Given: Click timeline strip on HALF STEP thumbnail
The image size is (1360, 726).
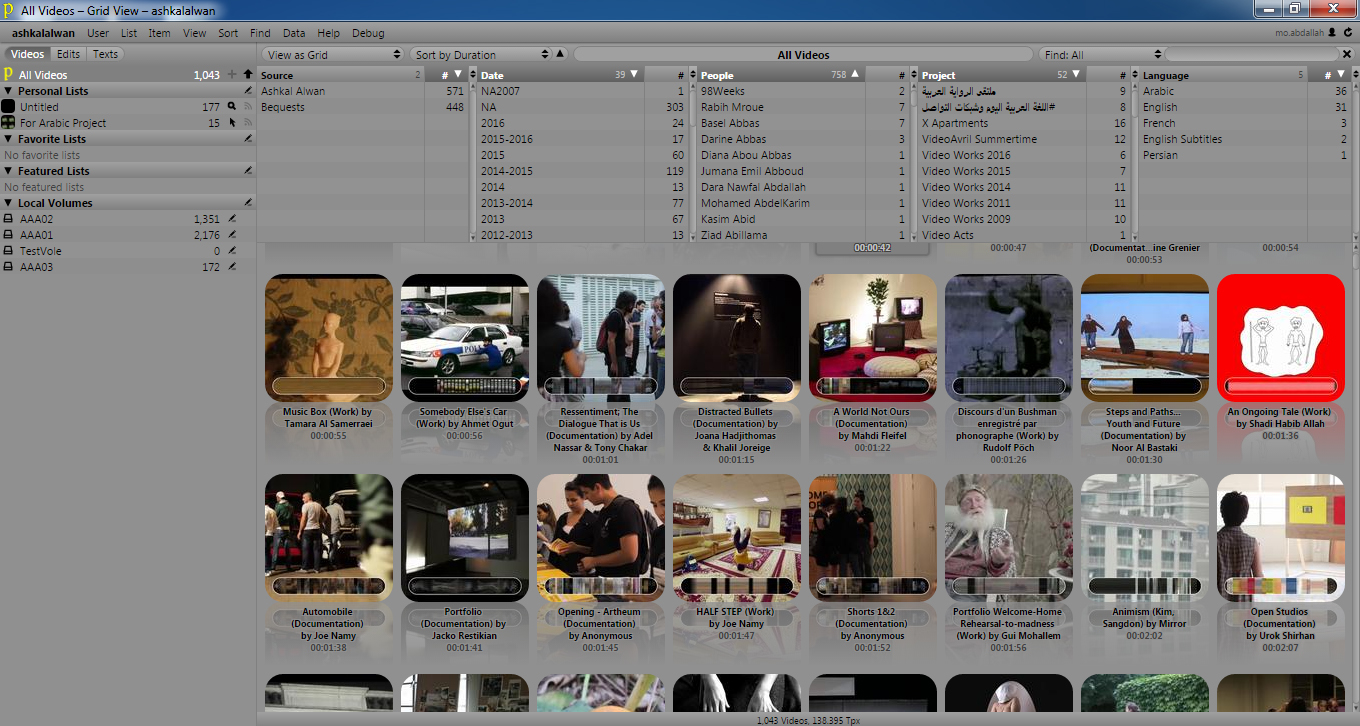Looking at the screenshot, I should pos(737,586).
